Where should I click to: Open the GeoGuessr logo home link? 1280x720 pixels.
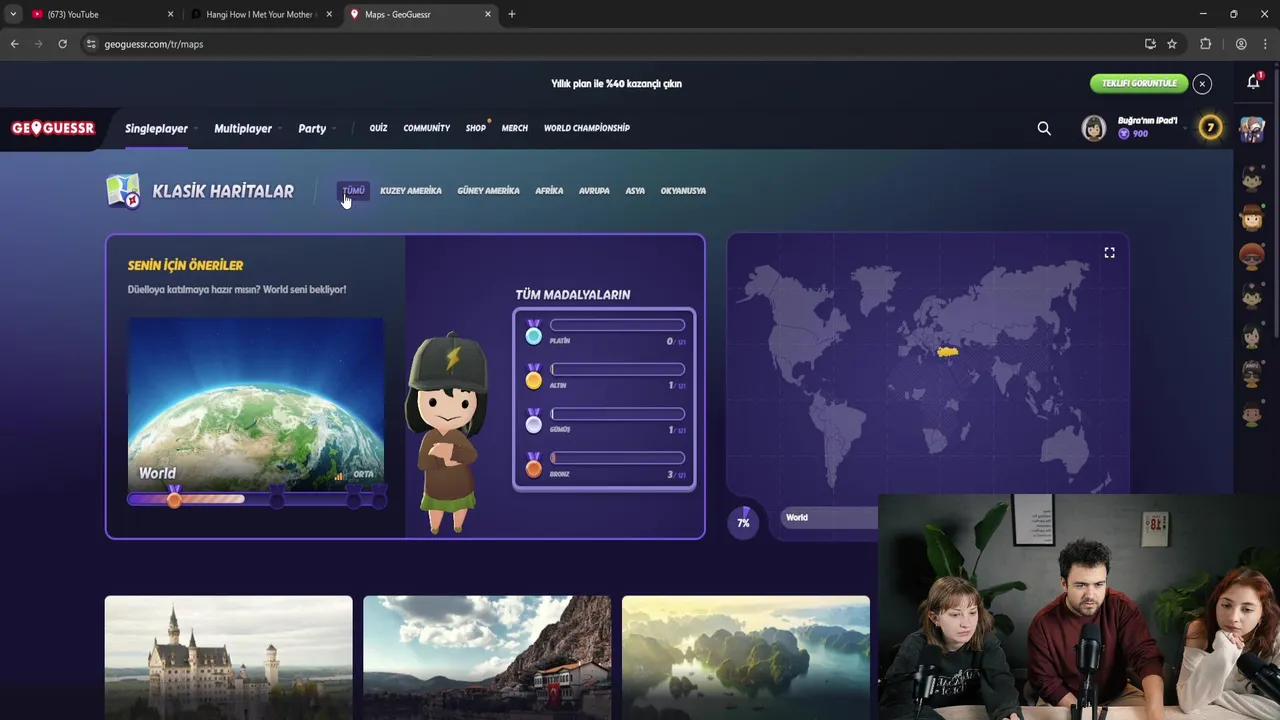(53, 128)
